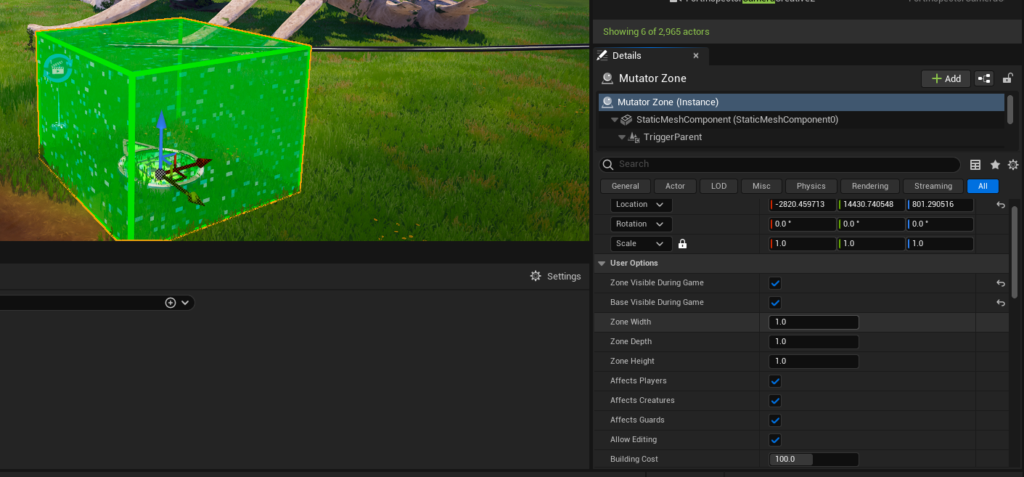Viewport: 1024px width, 477px height.
Task: Click the Add component button
Action: coord(946,78)
